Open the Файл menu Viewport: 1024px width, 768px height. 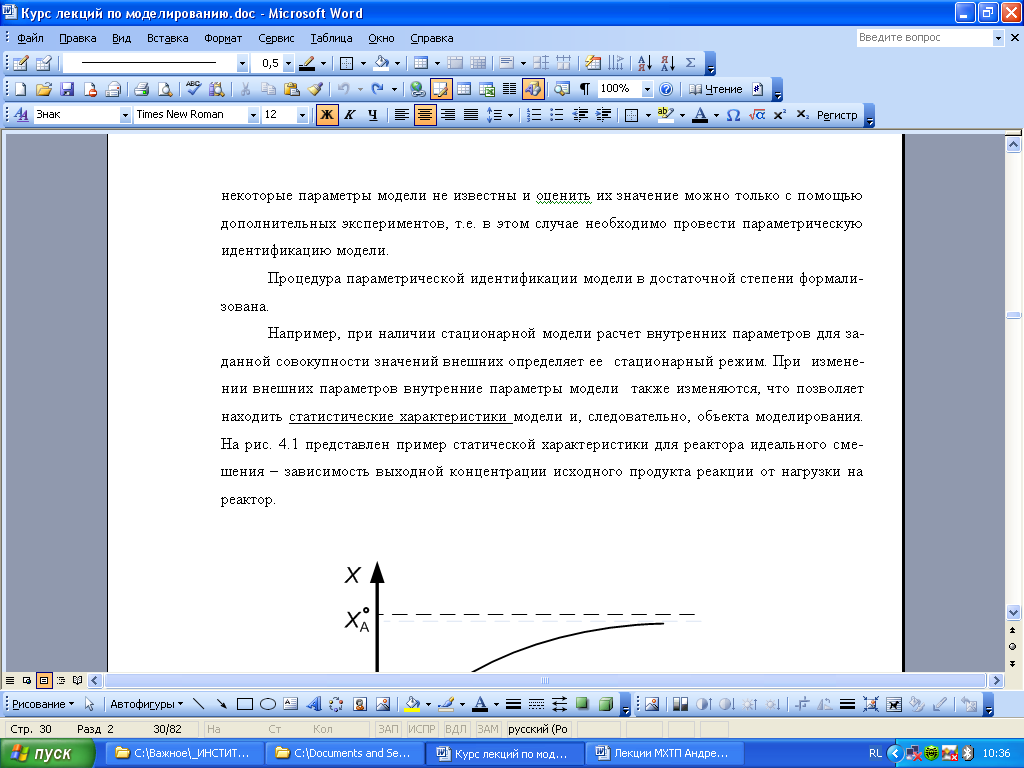(30, 38)
